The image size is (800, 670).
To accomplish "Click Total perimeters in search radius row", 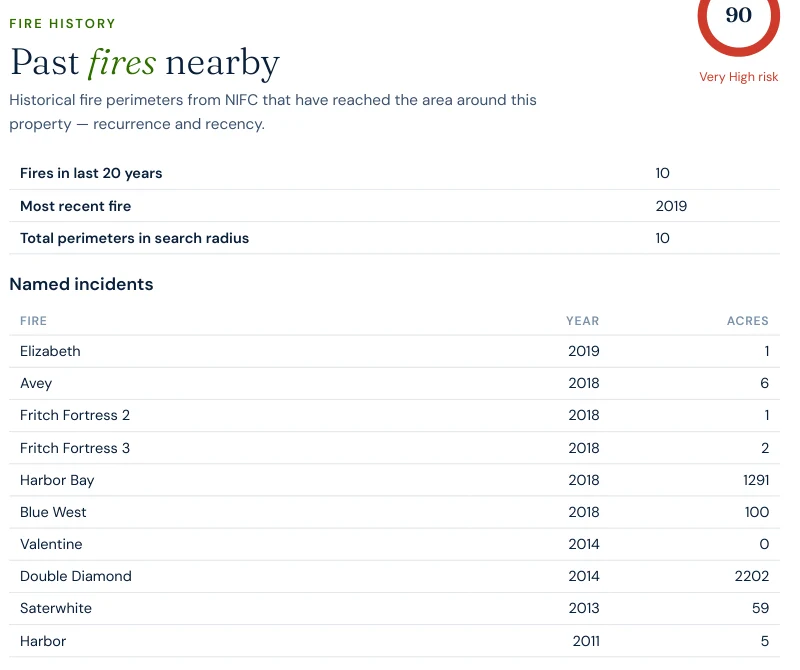I will (394, 238).
